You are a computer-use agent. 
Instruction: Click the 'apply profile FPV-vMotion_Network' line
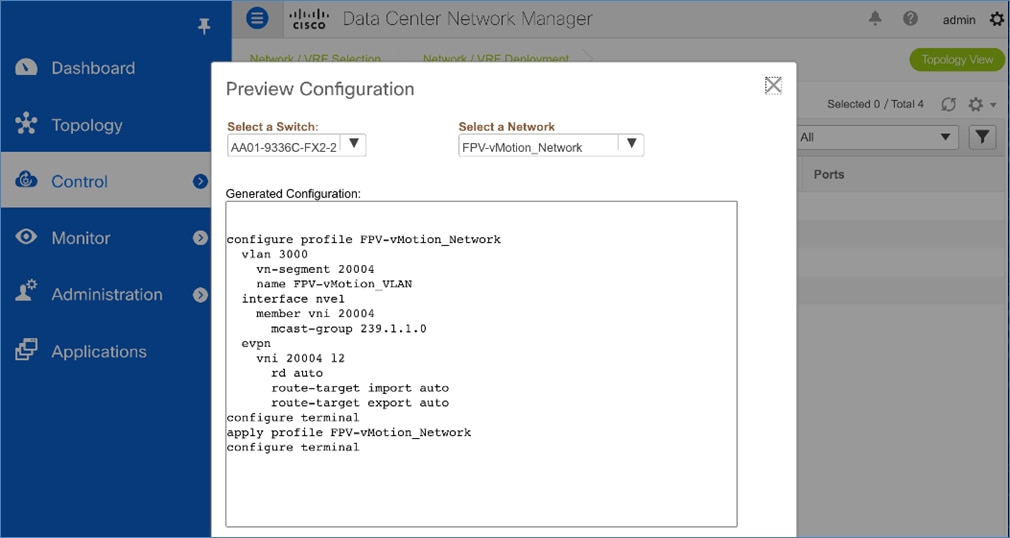click(348, 432)
